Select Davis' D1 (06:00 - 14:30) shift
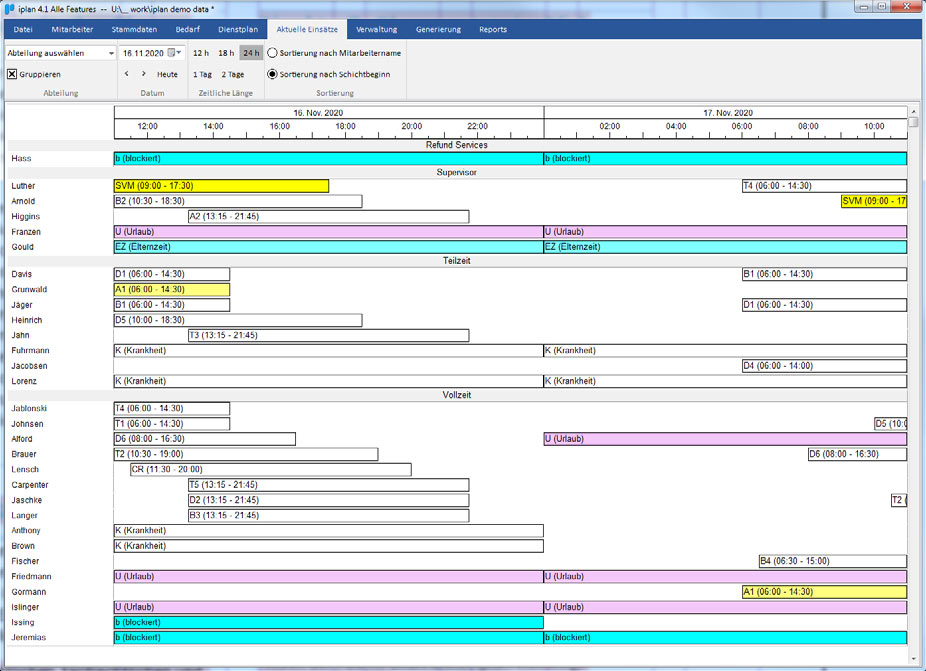Image resolution: width=926 pixels, height=671 pixels. [172, 274]
